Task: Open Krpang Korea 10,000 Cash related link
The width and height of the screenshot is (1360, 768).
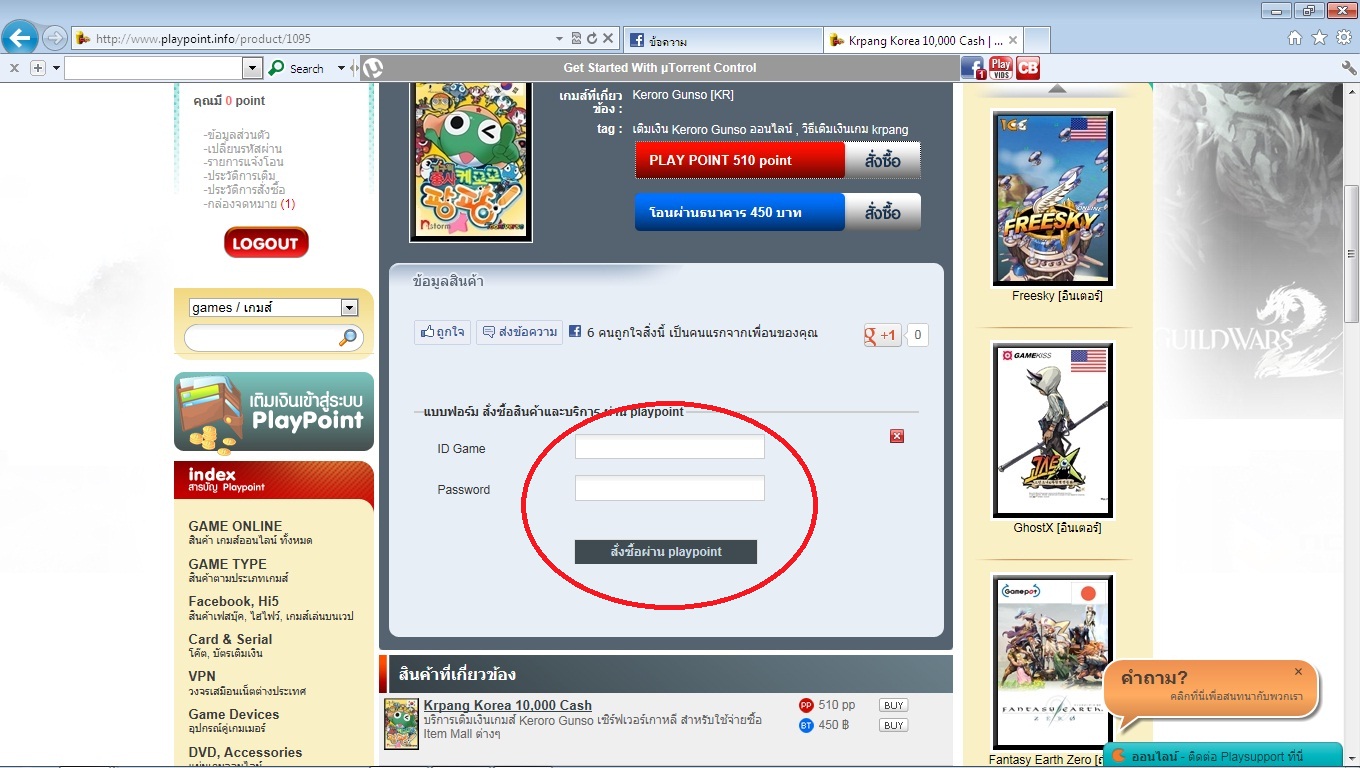Action: (508, 705)
